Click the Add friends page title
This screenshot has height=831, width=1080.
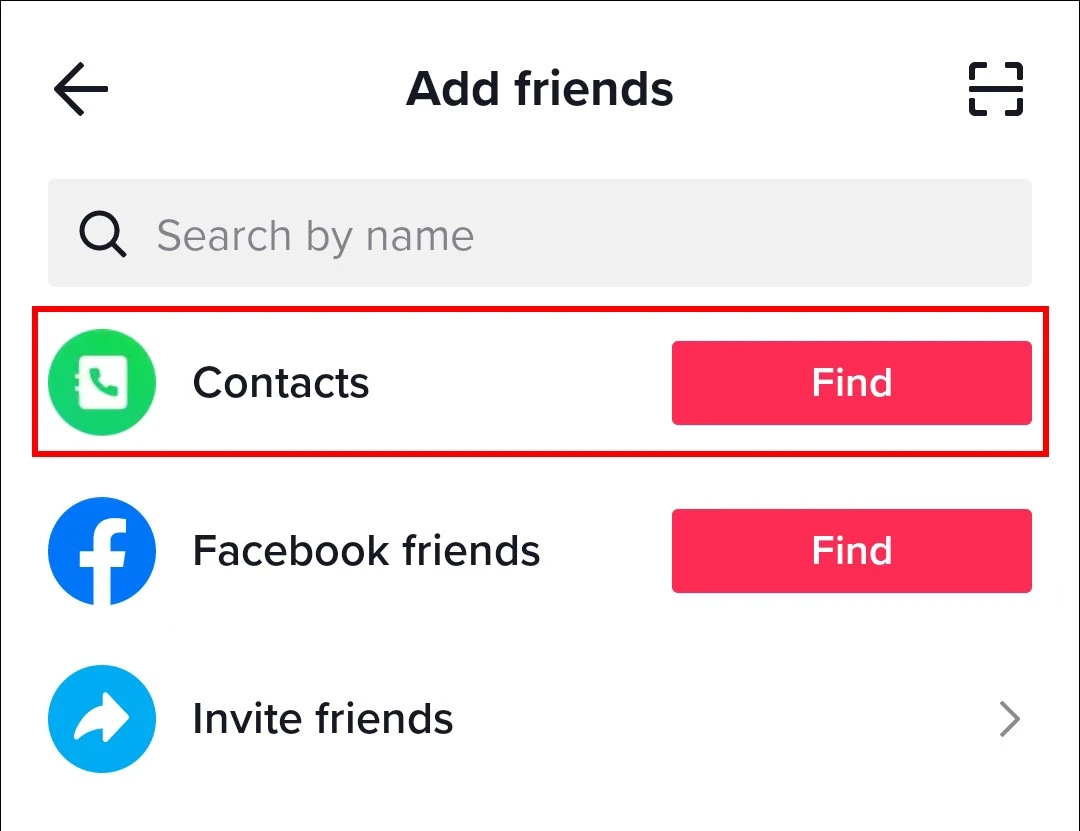540,89
